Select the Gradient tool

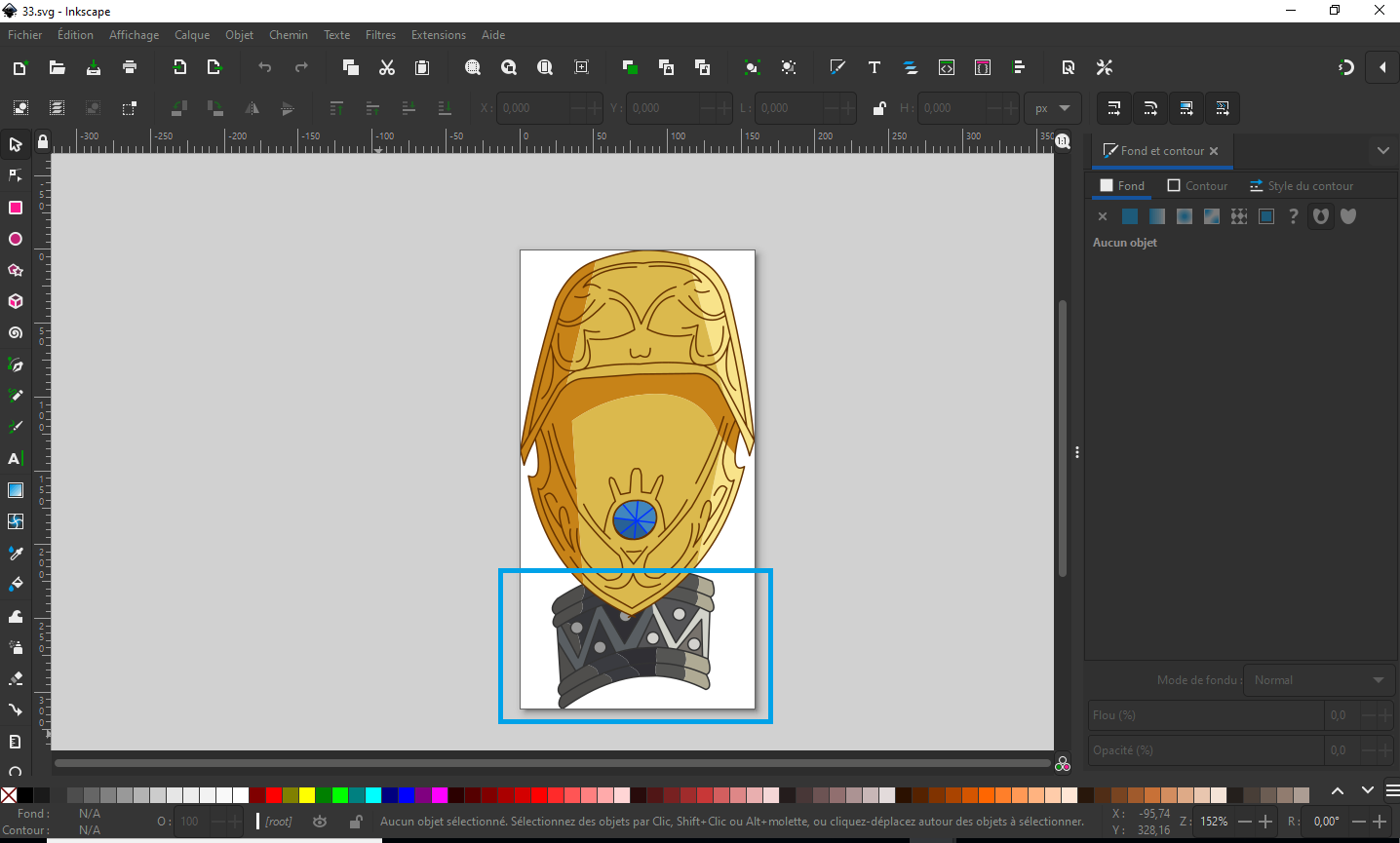16,490
